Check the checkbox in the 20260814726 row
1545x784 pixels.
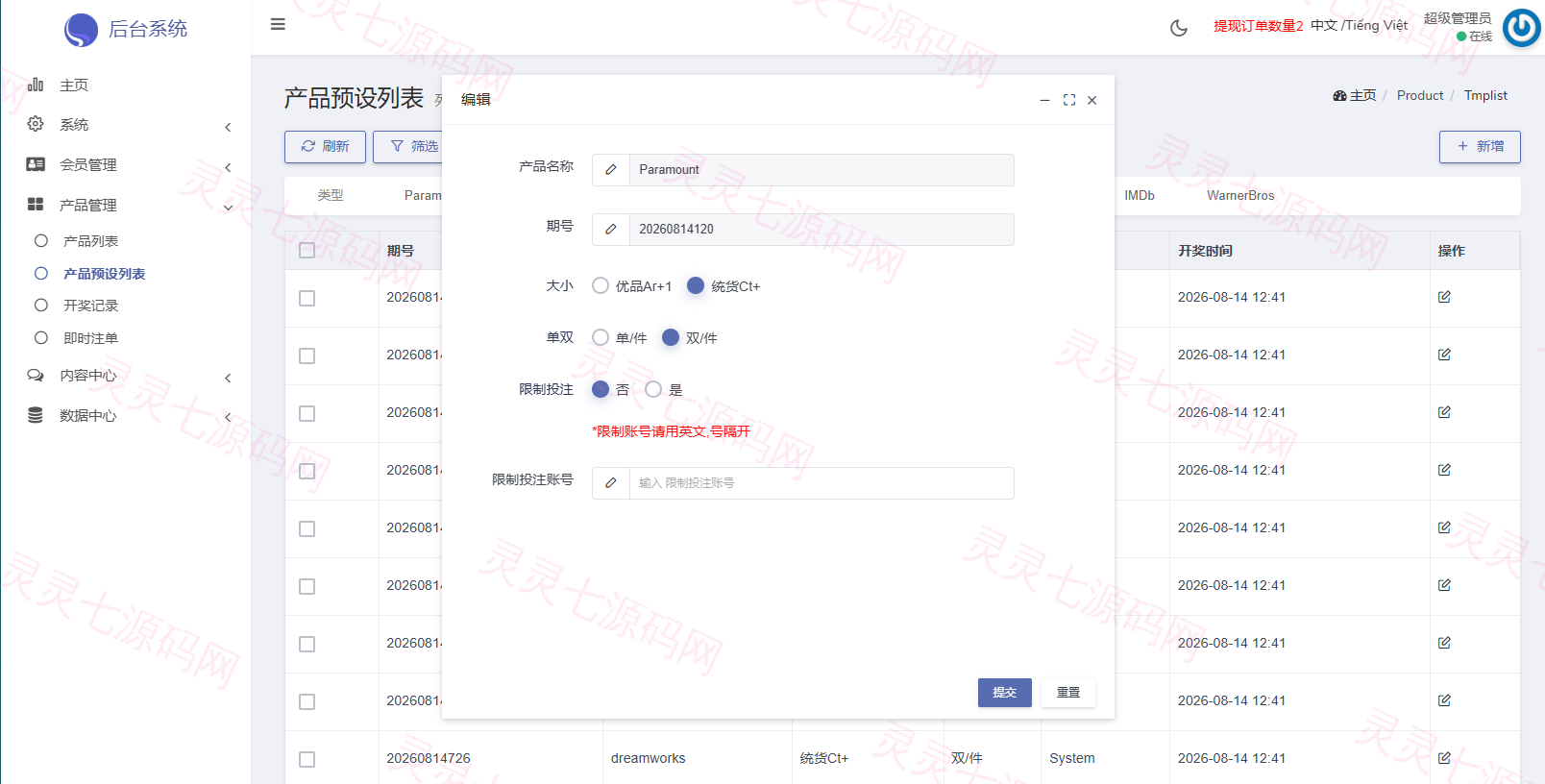(307, 759)
